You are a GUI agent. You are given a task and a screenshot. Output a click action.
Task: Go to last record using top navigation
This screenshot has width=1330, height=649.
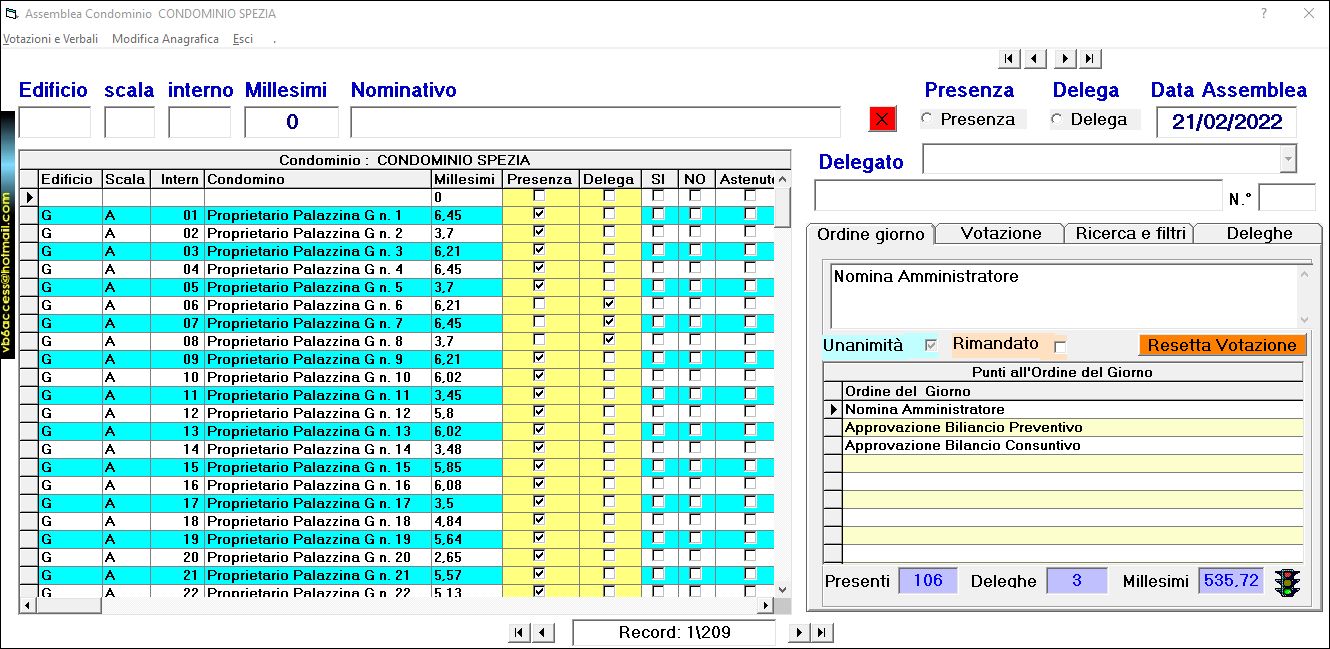[1090, 59]
